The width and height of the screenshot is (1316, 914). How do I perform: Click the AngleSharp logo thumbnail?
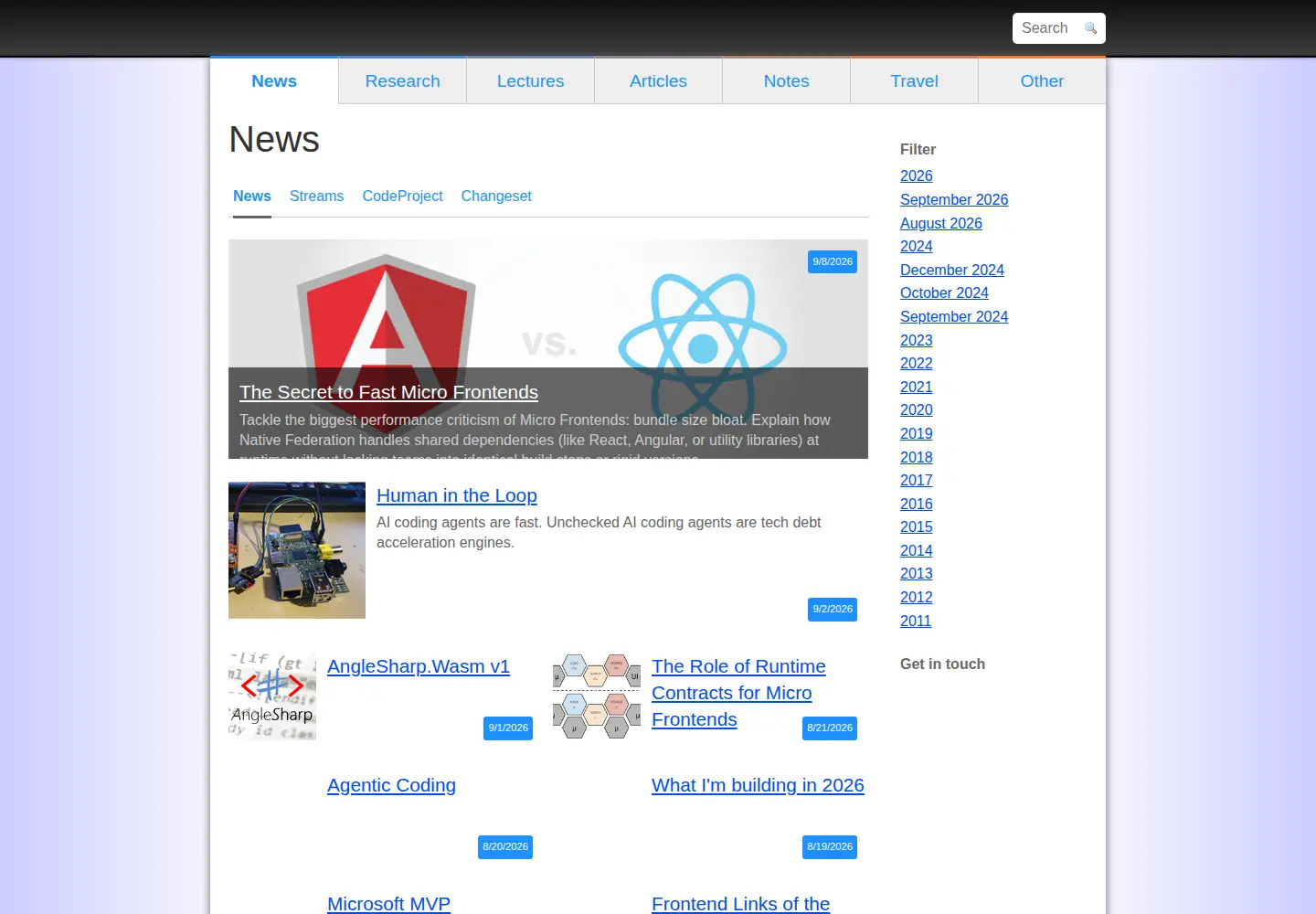click(272, 696)
